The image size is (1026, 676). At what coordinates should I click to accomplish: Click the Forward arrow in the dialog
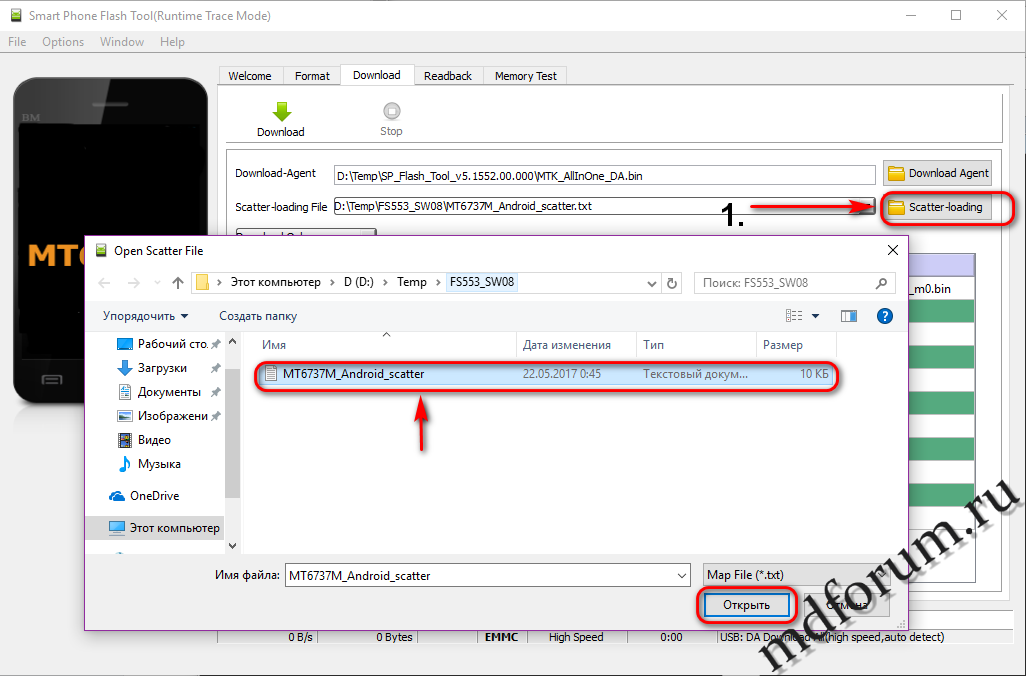(x=133, y=283)
